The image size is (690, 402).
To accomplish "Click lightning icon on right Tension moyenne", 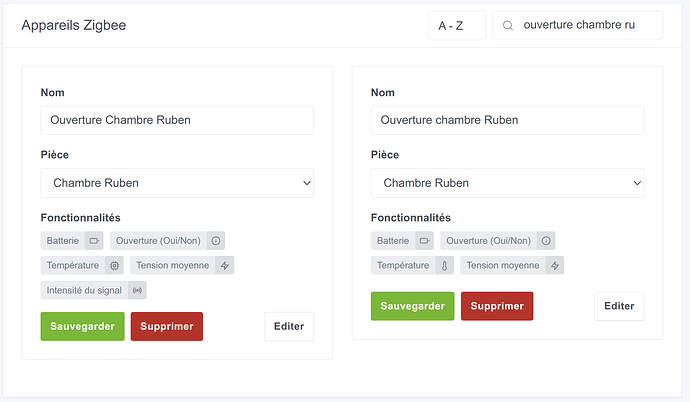I will [x=554, y=265].
